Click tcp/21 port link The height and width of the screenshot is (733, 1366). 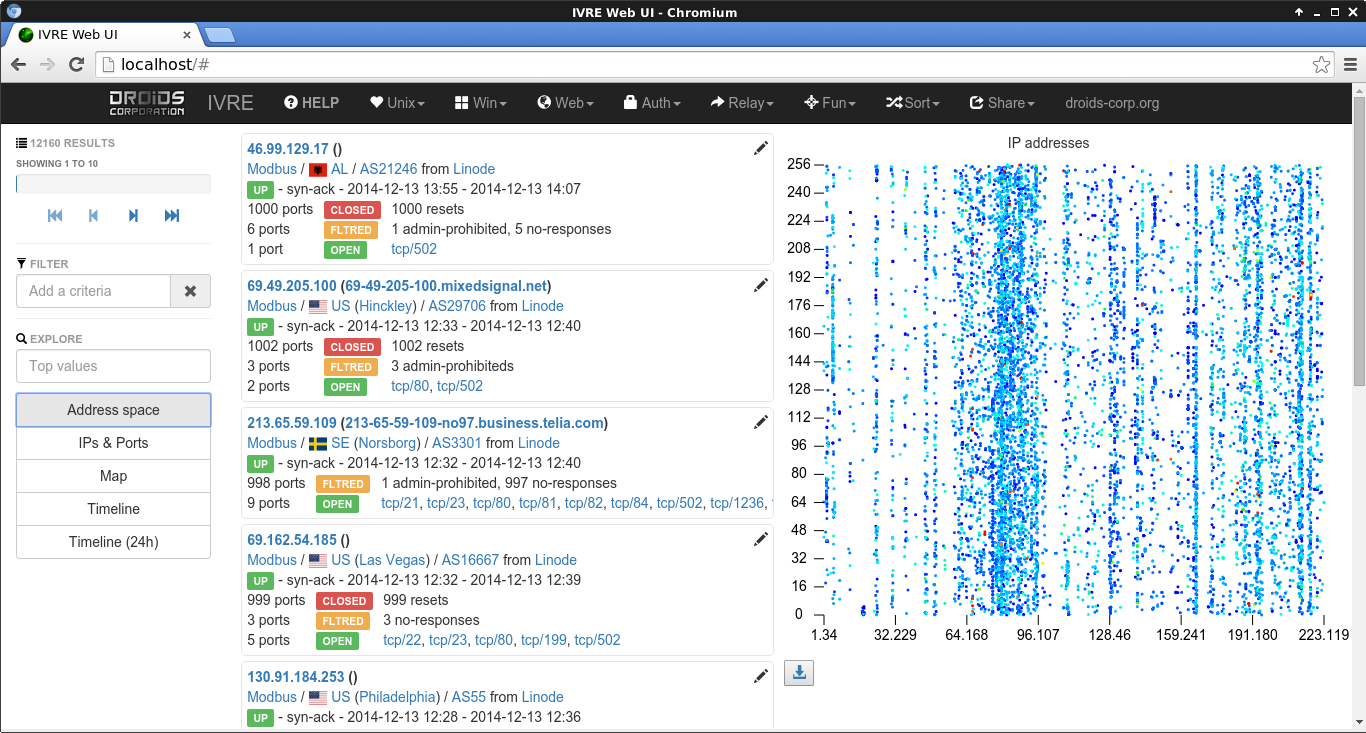(x=400, y=503)
